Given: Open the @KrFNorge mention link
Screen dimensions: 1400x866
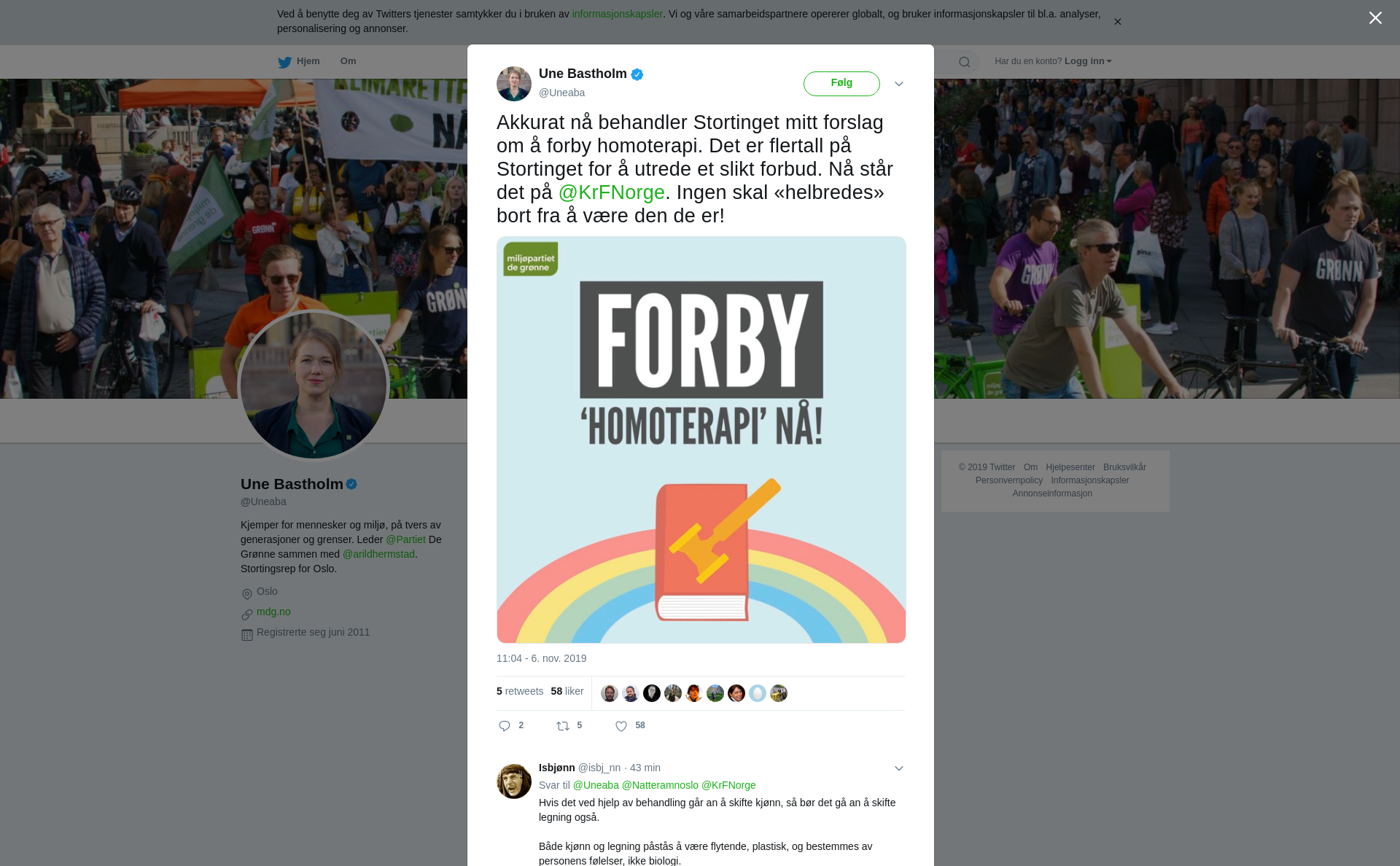Looking at the screenshot, I should 611,192.
